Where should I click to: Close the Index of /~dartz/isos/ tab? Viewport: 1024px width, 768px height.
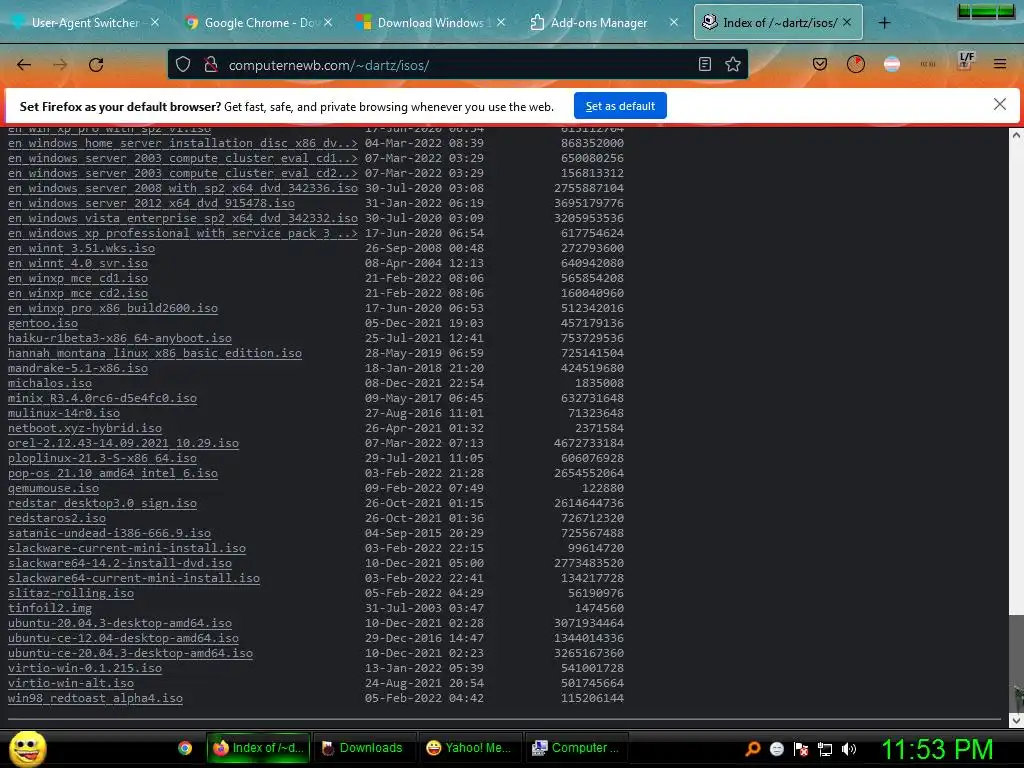coord(847,22)
